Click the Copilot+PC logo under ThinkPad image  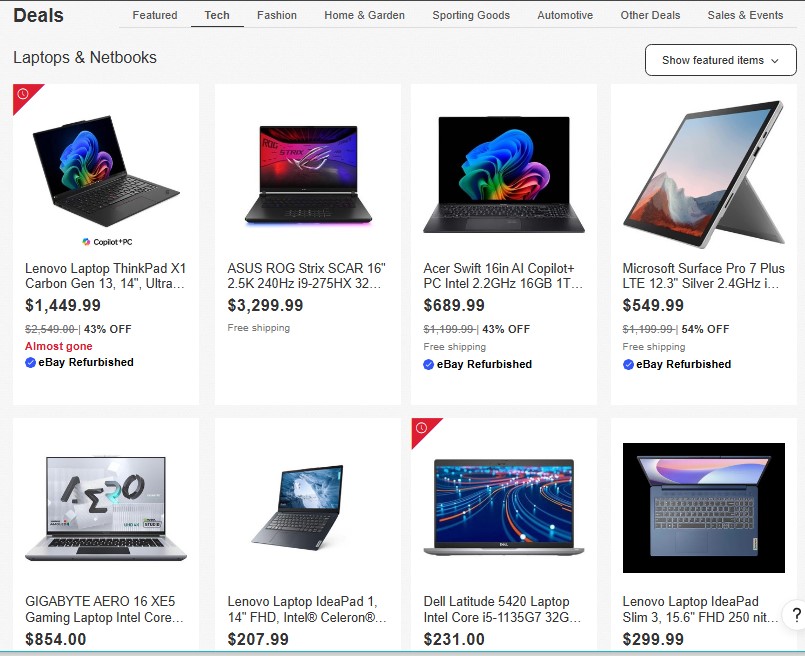tap(107, 242)
